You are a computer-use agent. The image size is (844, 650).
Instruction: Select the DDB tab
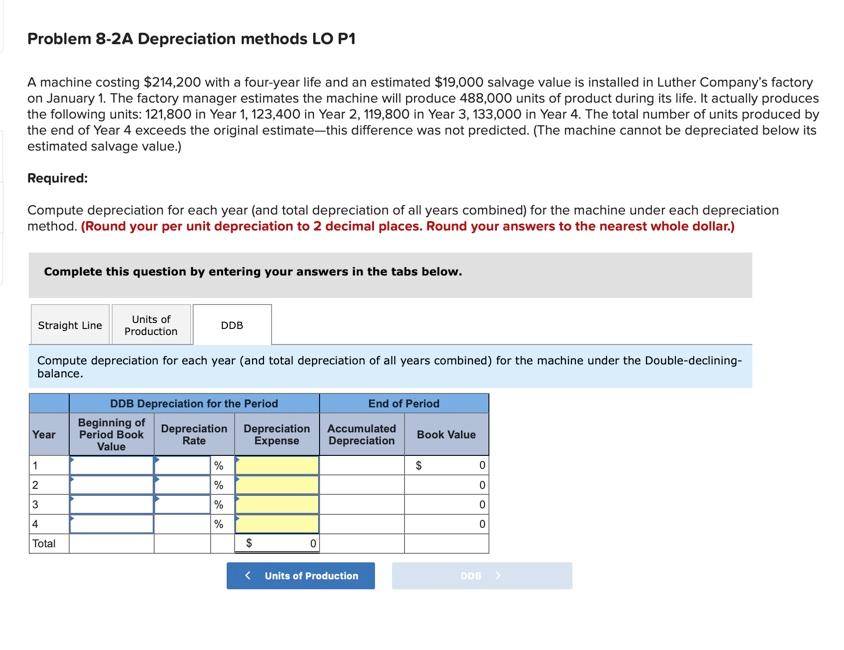pyautogui.click(x=232, y=325)
